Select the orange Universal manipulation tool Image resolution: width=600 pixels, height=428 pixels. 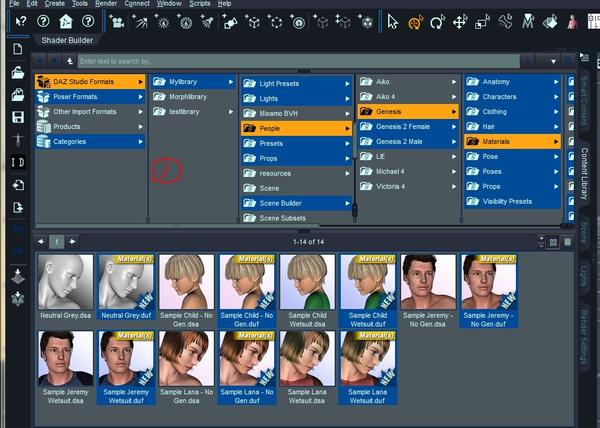(x=416, y=22)
